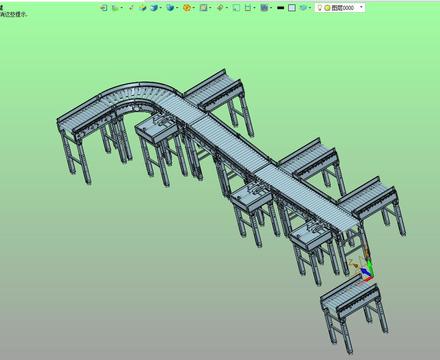Click the beige square background icon
The height and width of the screenshot is (360, 440).
click(x=204, y=8)
